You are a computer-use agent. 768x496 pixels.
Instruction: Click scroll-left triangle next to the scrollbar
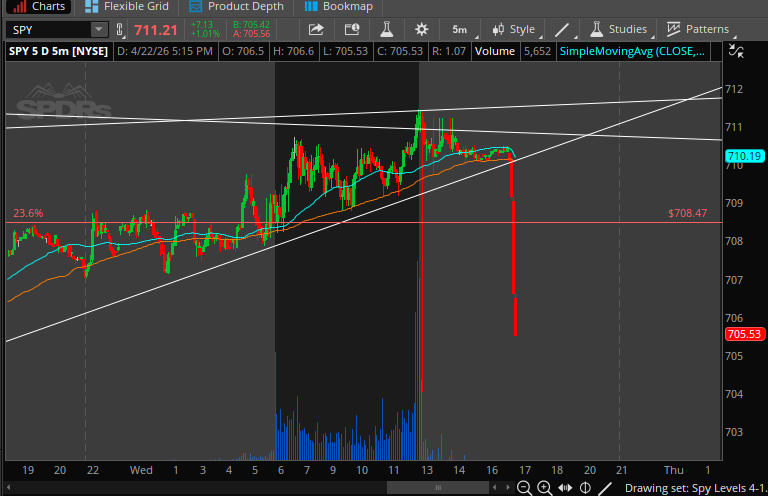495,488
